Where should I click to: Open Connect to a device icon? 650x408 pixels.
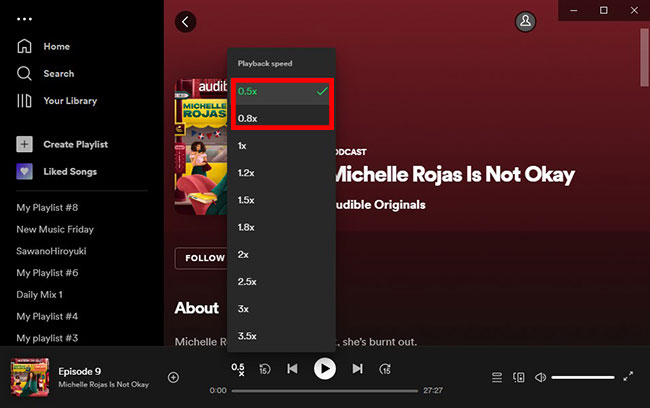[519, 377]
